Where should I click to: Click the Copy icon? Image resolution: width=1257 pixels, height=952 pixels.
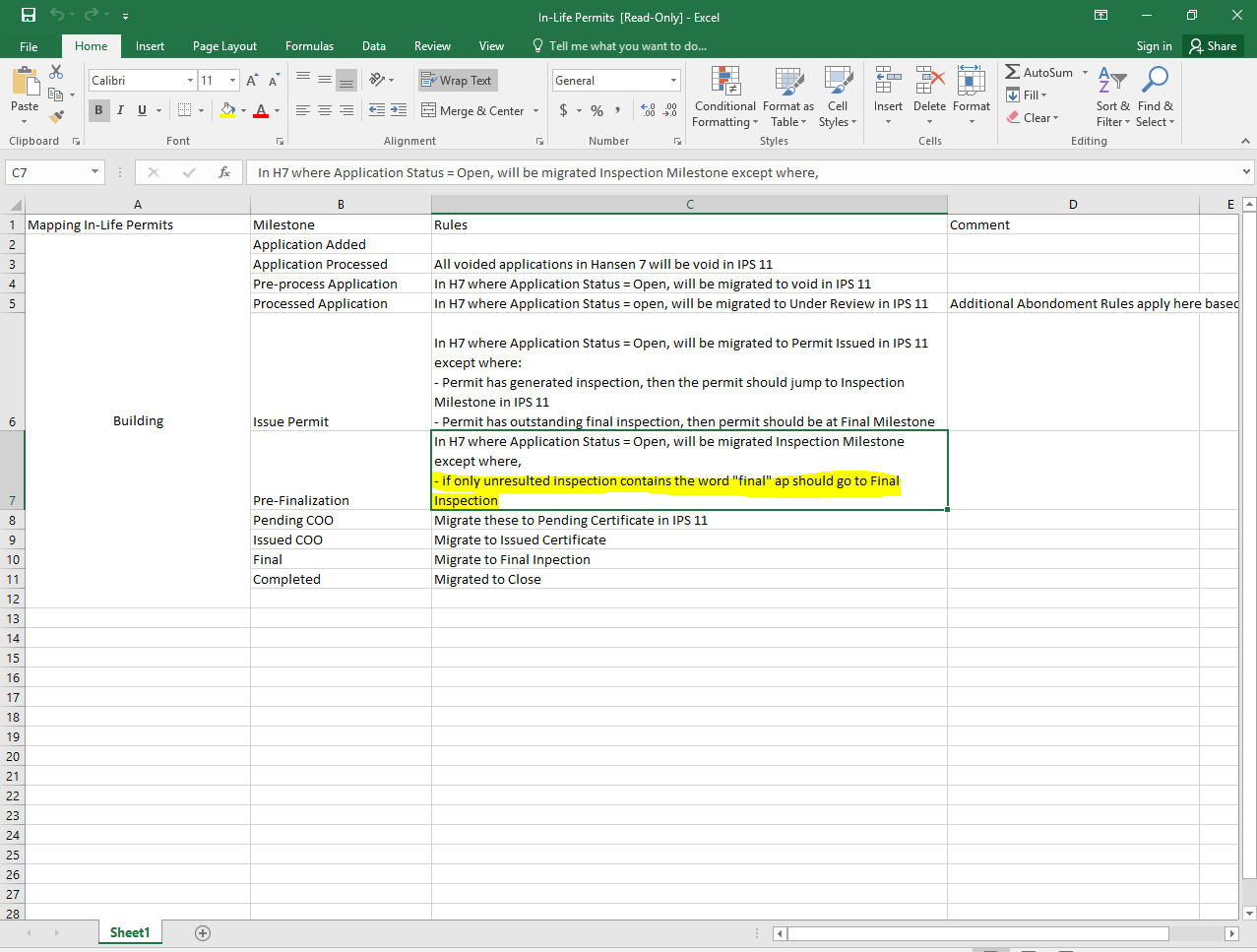point(56,95)
